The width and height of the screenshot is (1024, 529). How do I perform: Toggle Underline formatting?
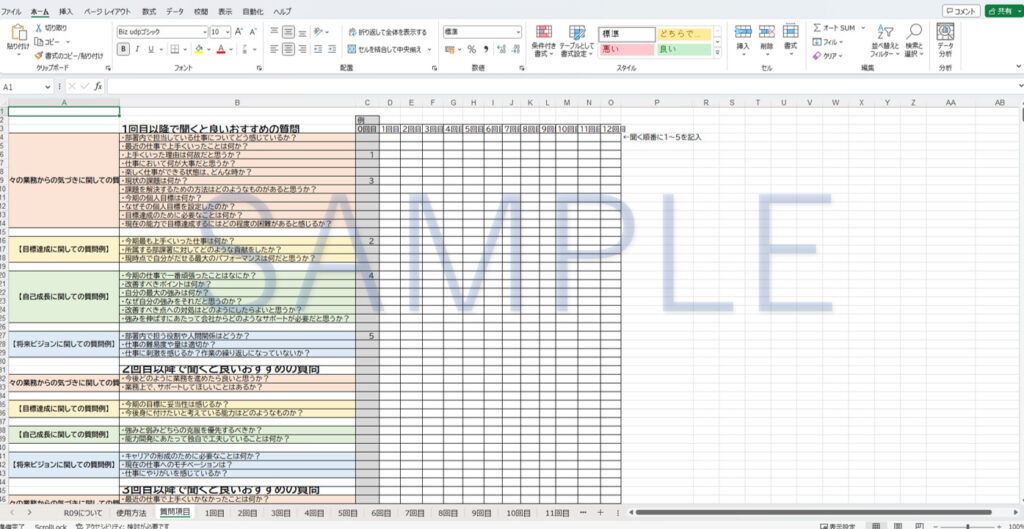click(151, 49)
